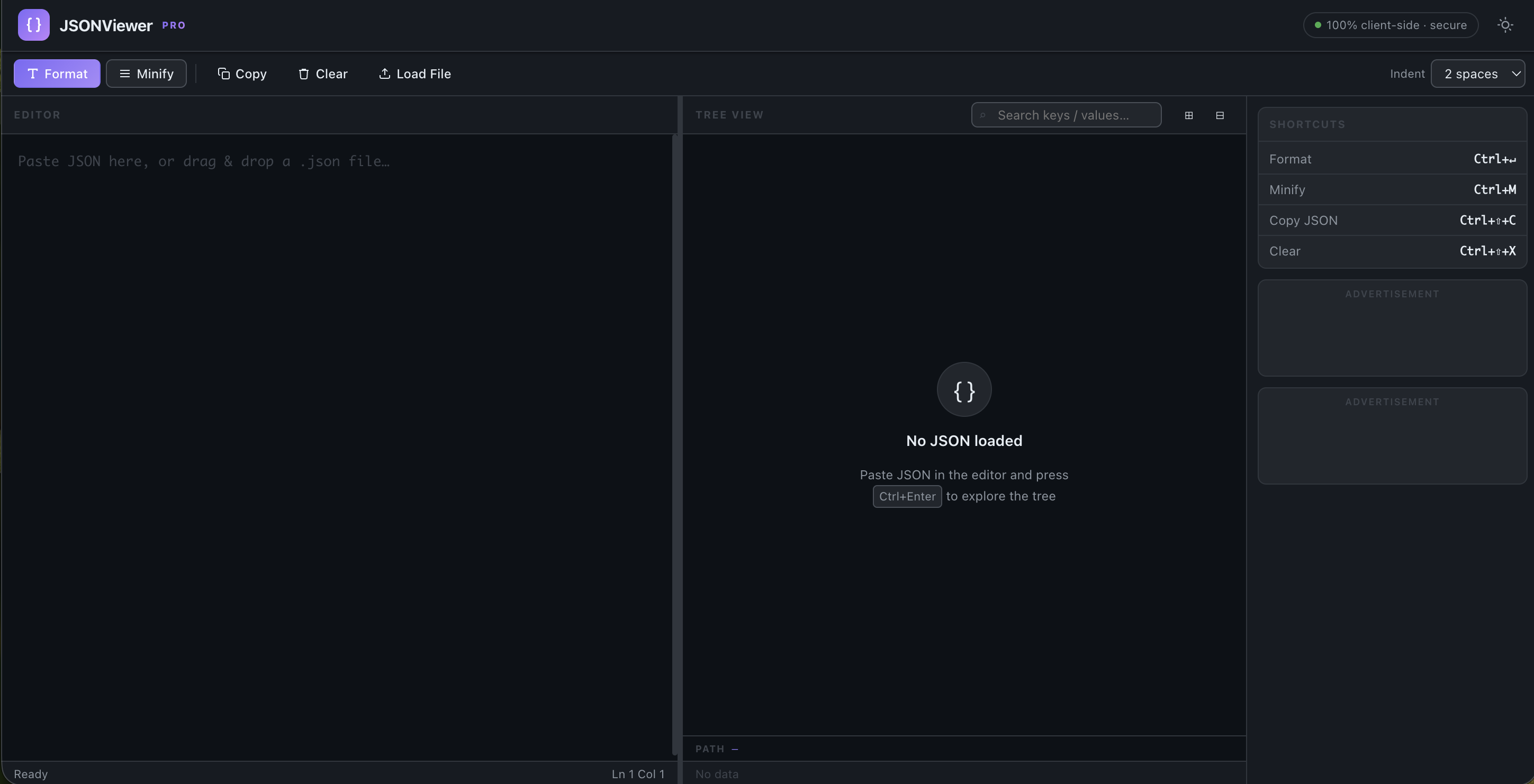The width and height of the screenshot is (1534, 784).
Task: Click the JSONViewer braces logo icon
Action: 33,25
